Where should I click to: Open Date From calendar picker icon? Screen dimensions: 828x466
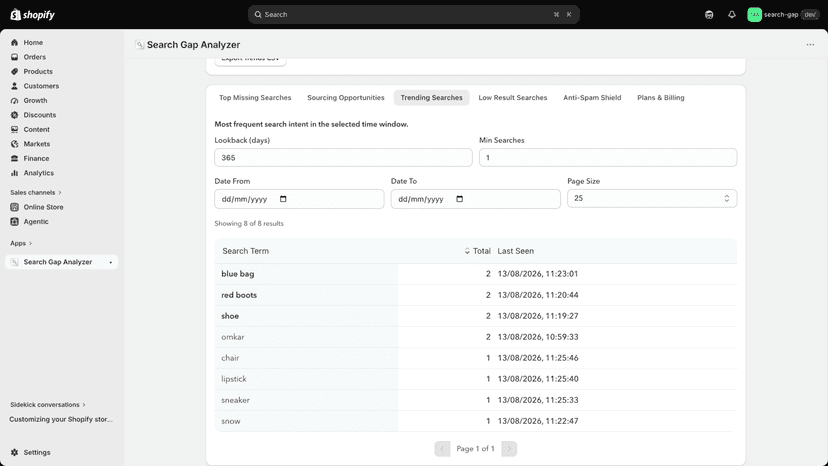pos(283,199)
